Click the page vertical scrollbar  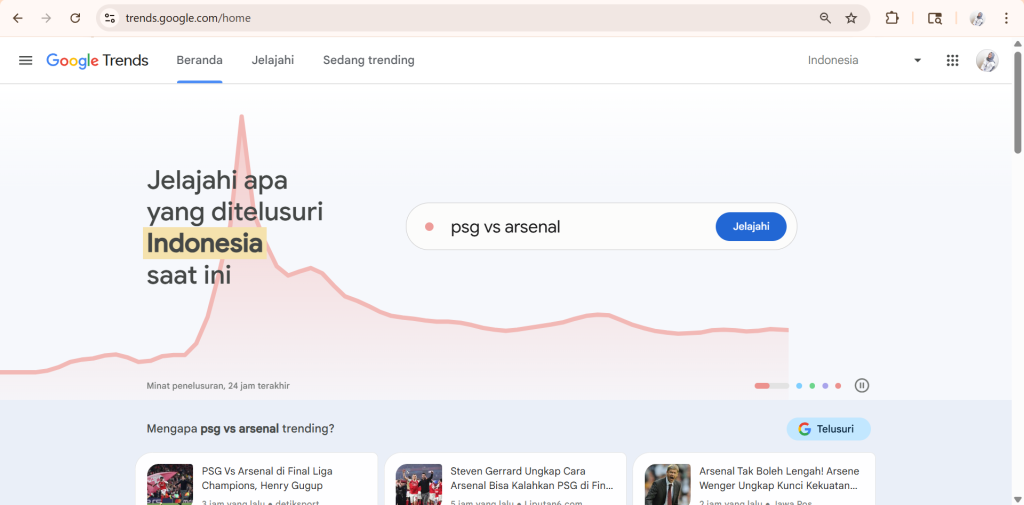(x=1017, y=102)
